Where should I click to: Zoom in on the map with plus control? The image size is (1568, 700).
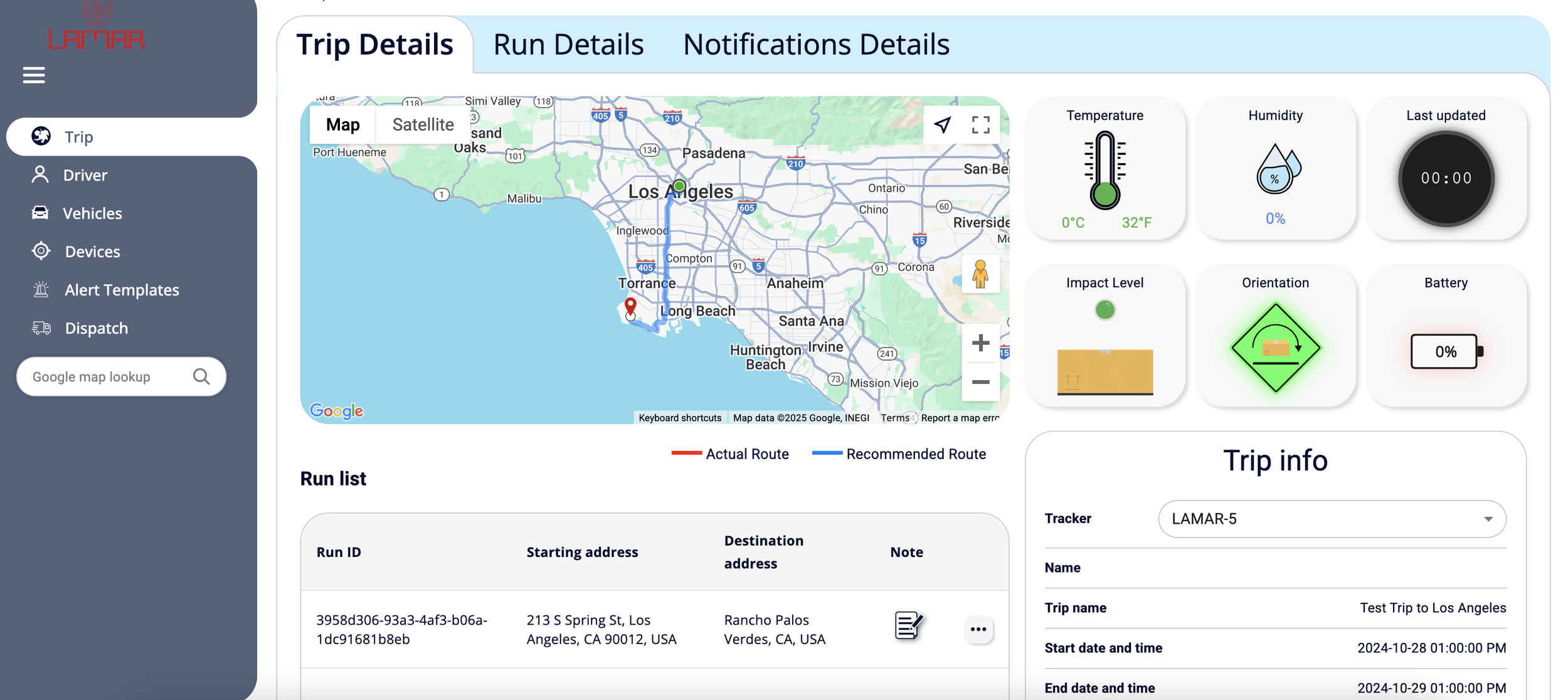(x=980, y=342)
